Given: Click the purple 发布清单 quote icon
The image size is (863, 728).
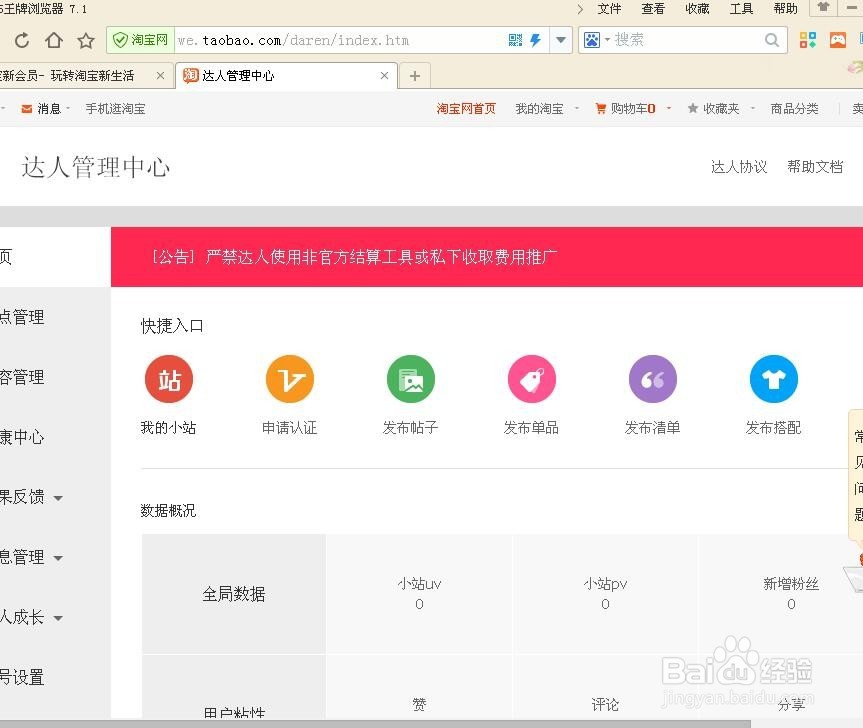Looking at the screenshot, I should click(x=653, y=379).
